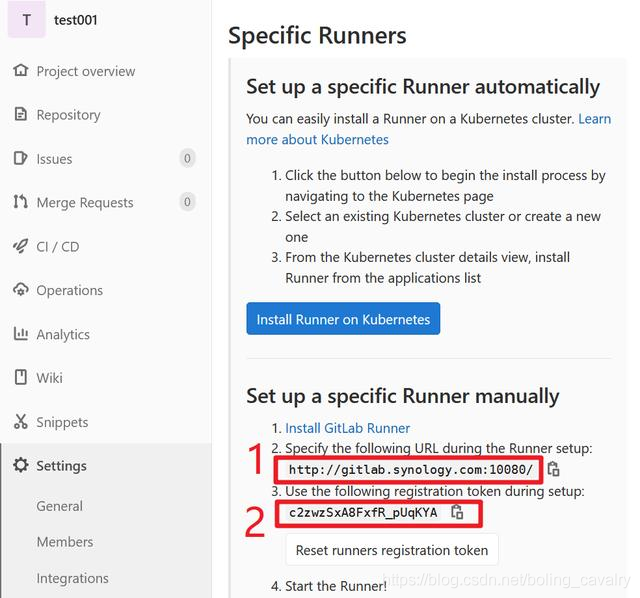Click the Merge Requests icon
This screenshot has height=598, width=640.
[20, 202]
